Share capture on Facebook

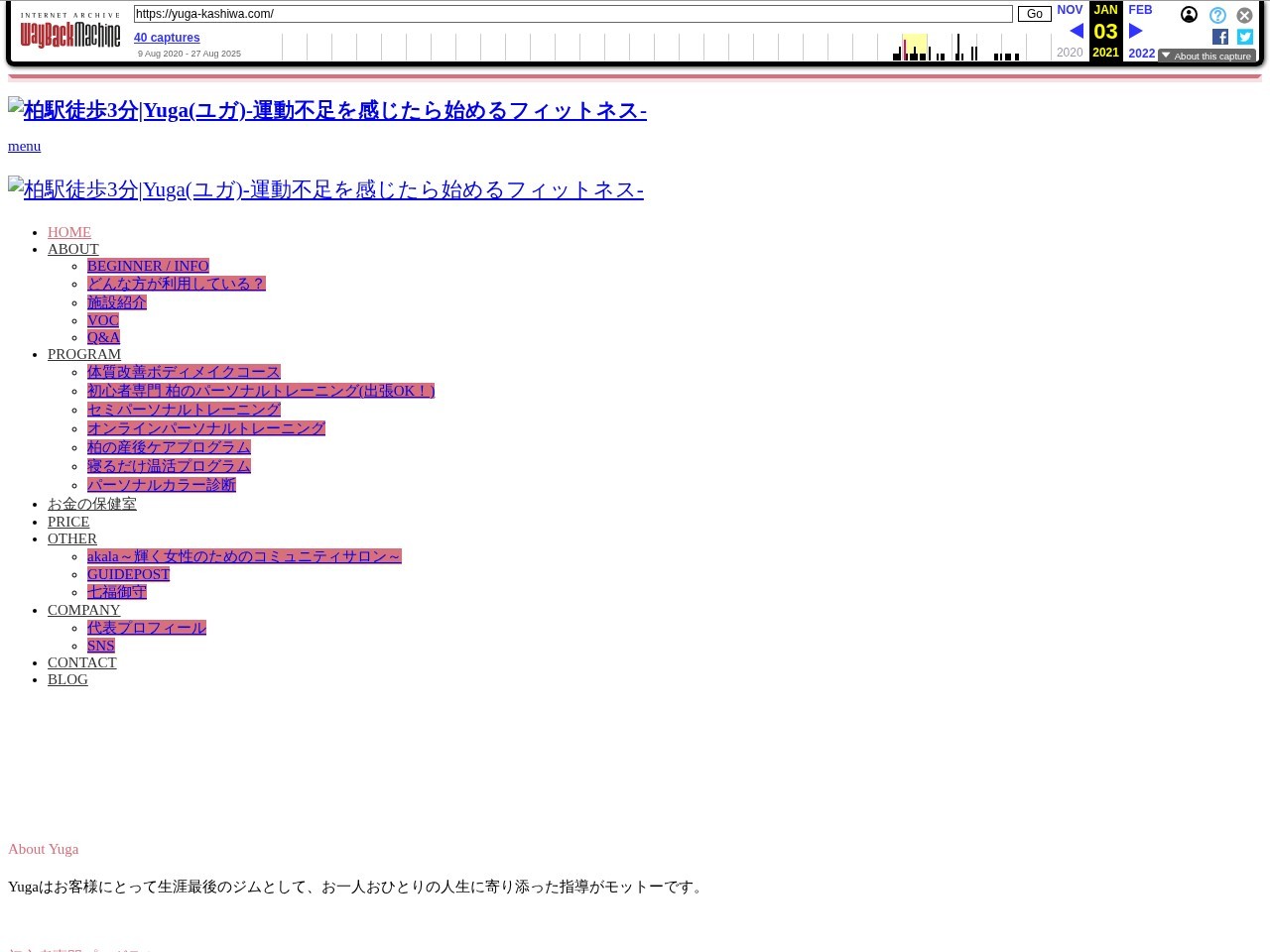1220,37
